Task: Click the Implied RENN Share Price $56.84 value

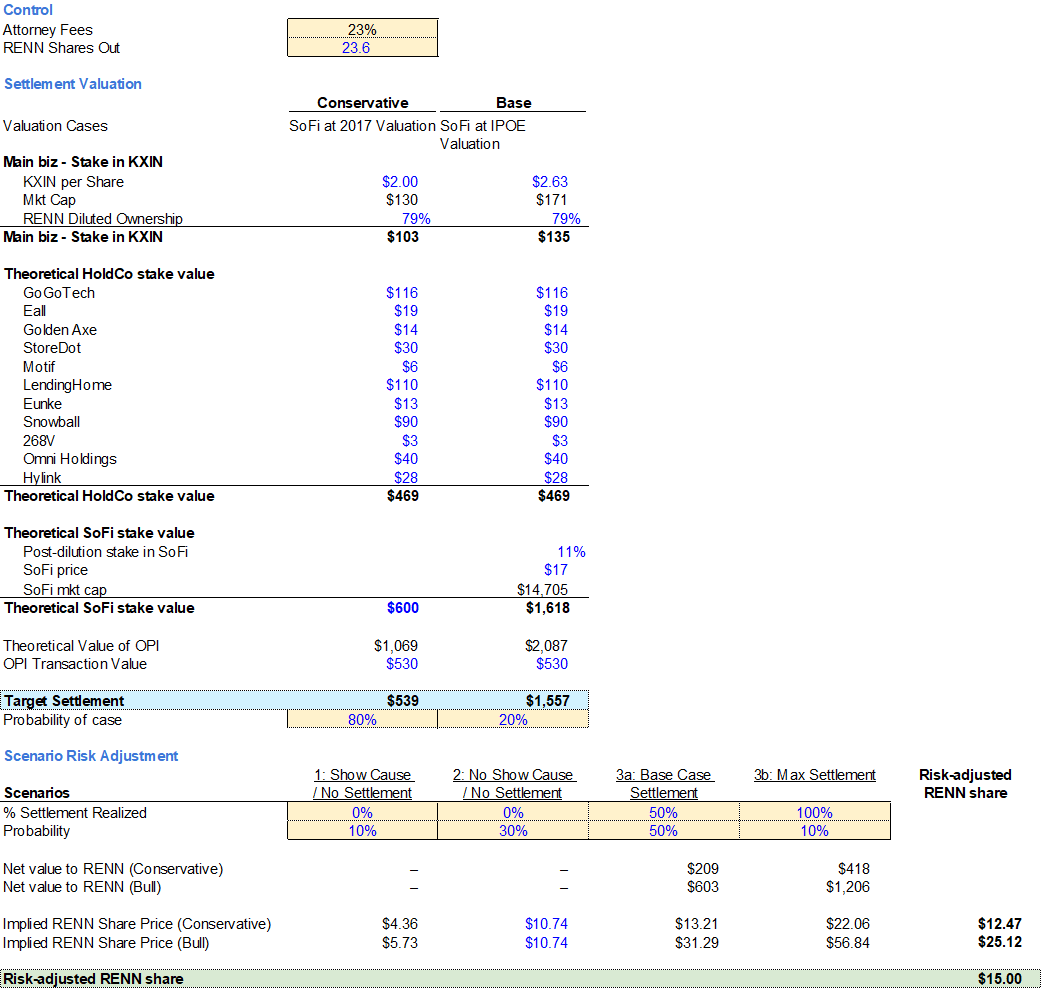Action: (847, 942)
